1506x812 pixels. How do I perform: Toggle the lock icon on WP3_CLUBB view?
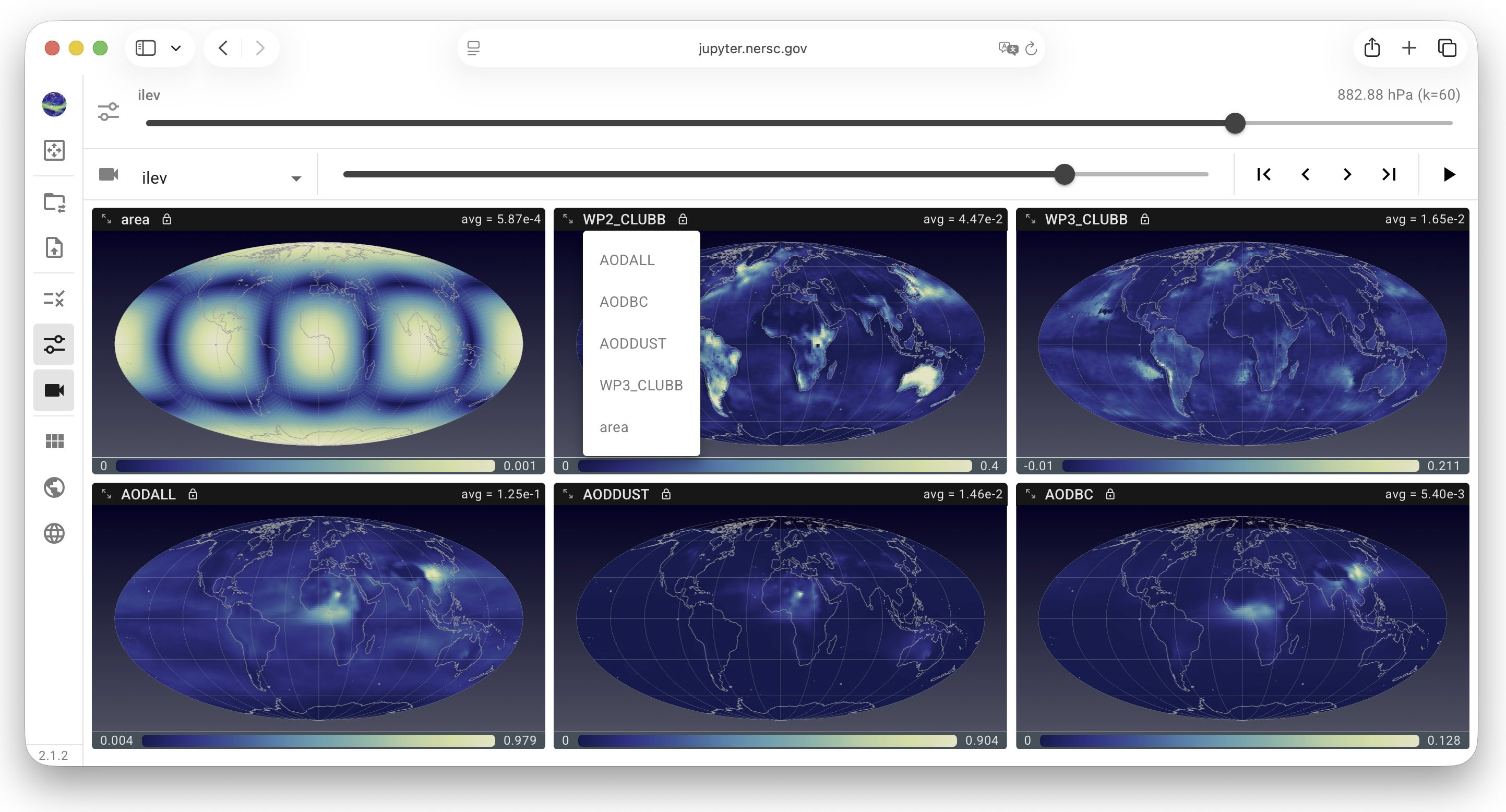pyautogui.click(x=1144, y=219)
